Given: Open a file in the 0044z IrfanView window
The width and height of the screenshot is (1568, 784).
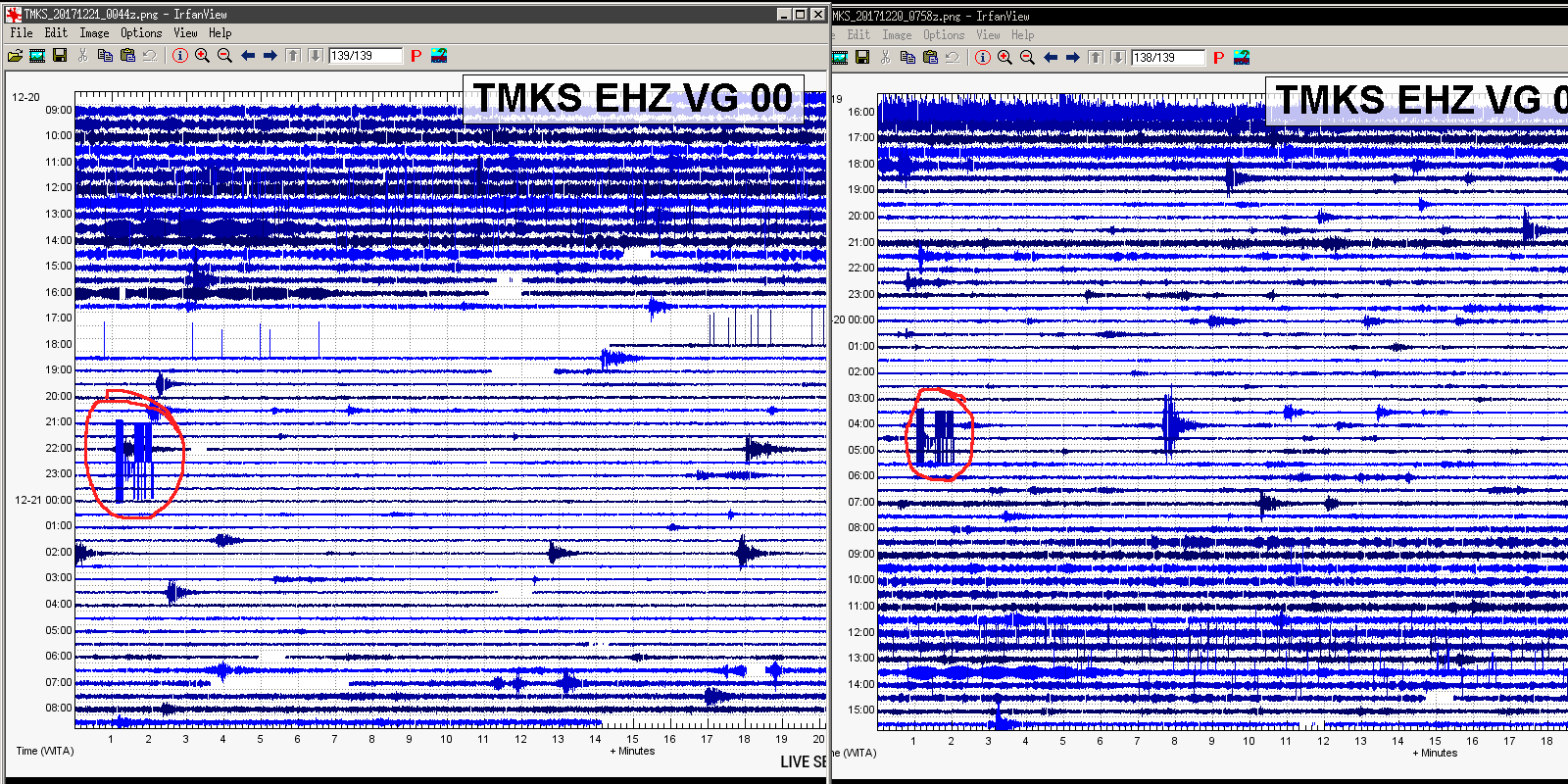Looking at the screenshot, I should pos(15,56).
